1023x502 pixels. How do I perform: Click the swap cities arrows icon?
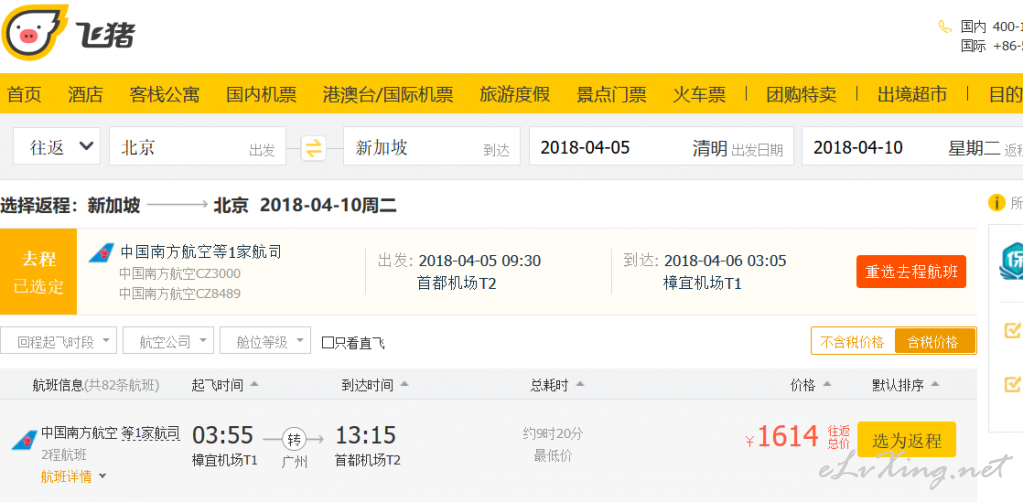coord(314,148)
